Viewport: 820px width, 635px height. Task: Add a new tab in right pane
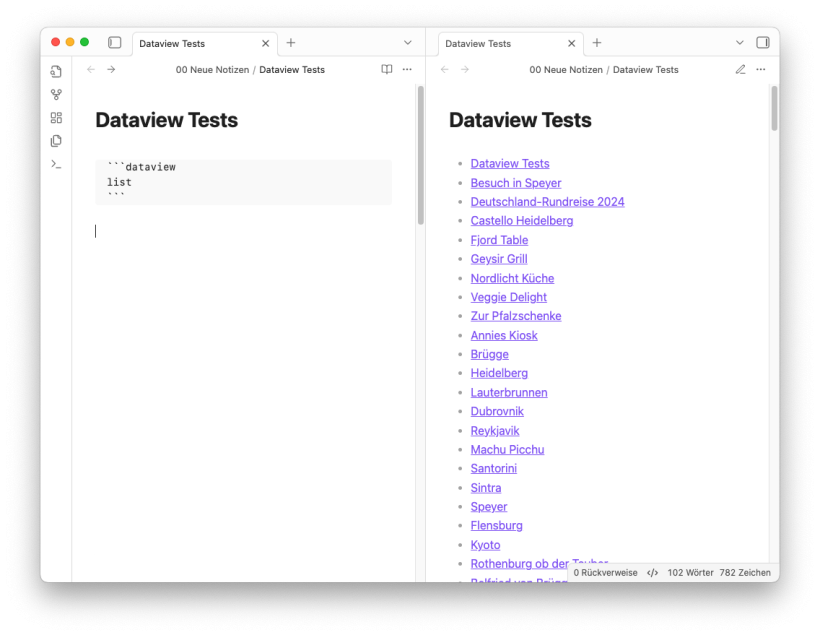[x=597, y=43]
